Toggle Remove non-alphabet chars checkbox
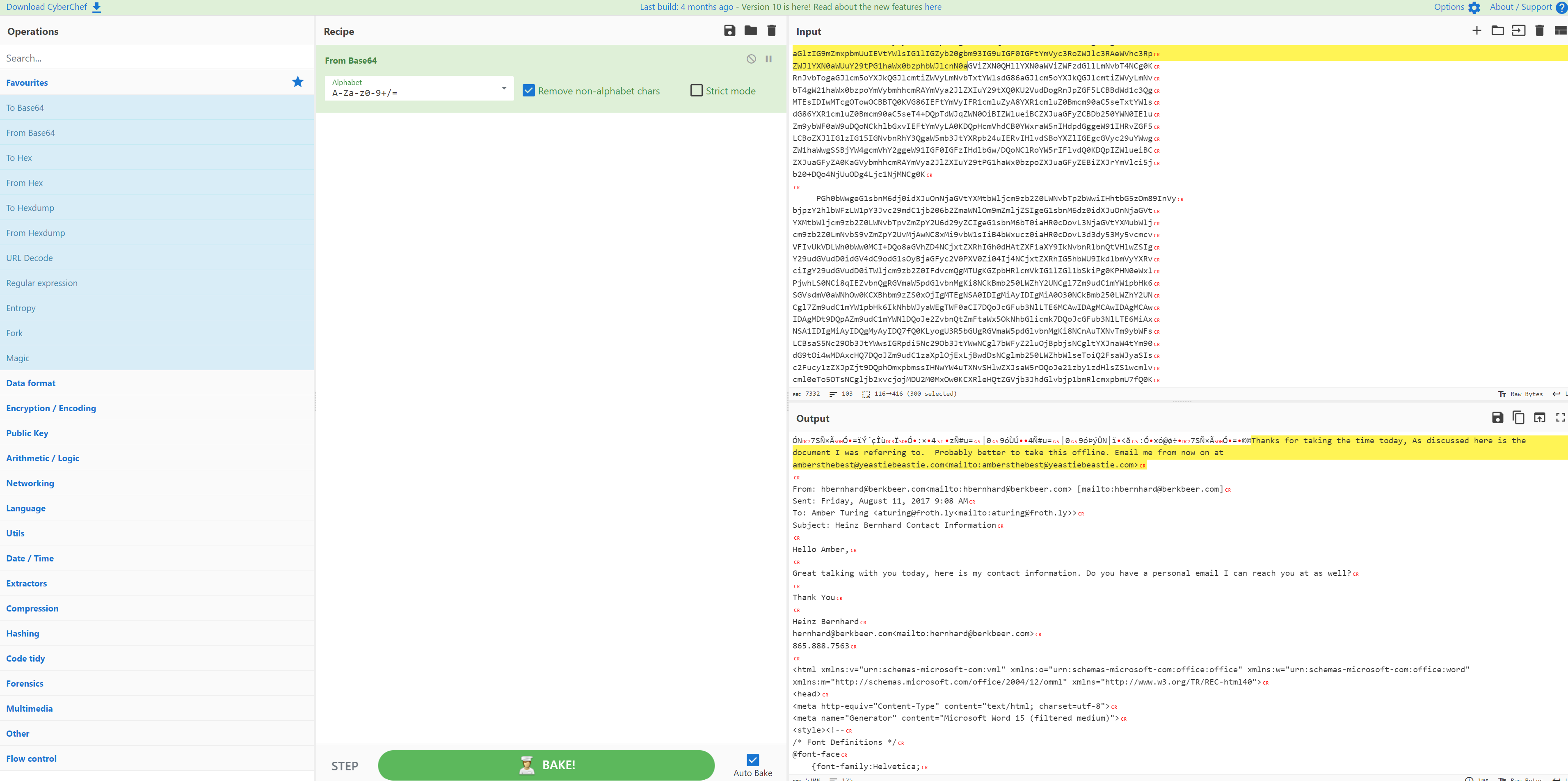This screenshot has height=781, width=1568. coord(529,91)
